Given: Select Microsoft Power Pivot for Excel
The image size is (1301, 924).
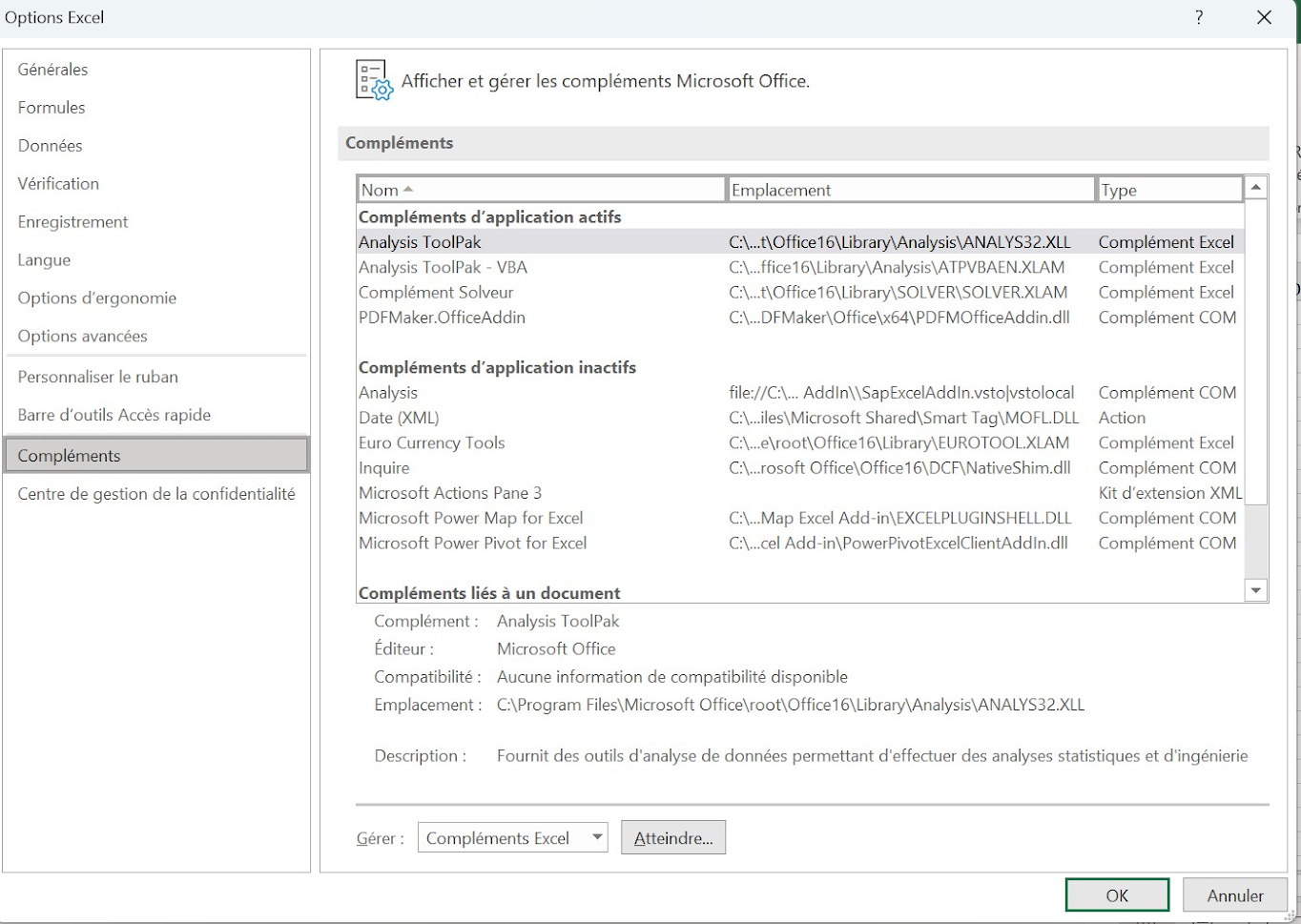Looking at the screenshot, I should coord(473,543).
